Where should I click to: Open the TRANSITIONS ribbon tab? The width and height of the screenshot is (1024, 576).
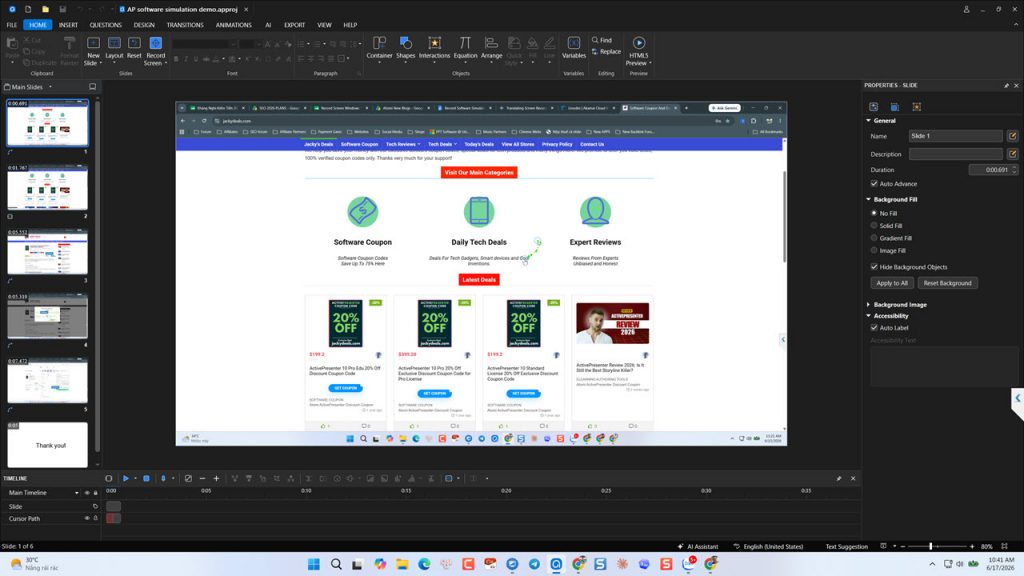[185, 25]
